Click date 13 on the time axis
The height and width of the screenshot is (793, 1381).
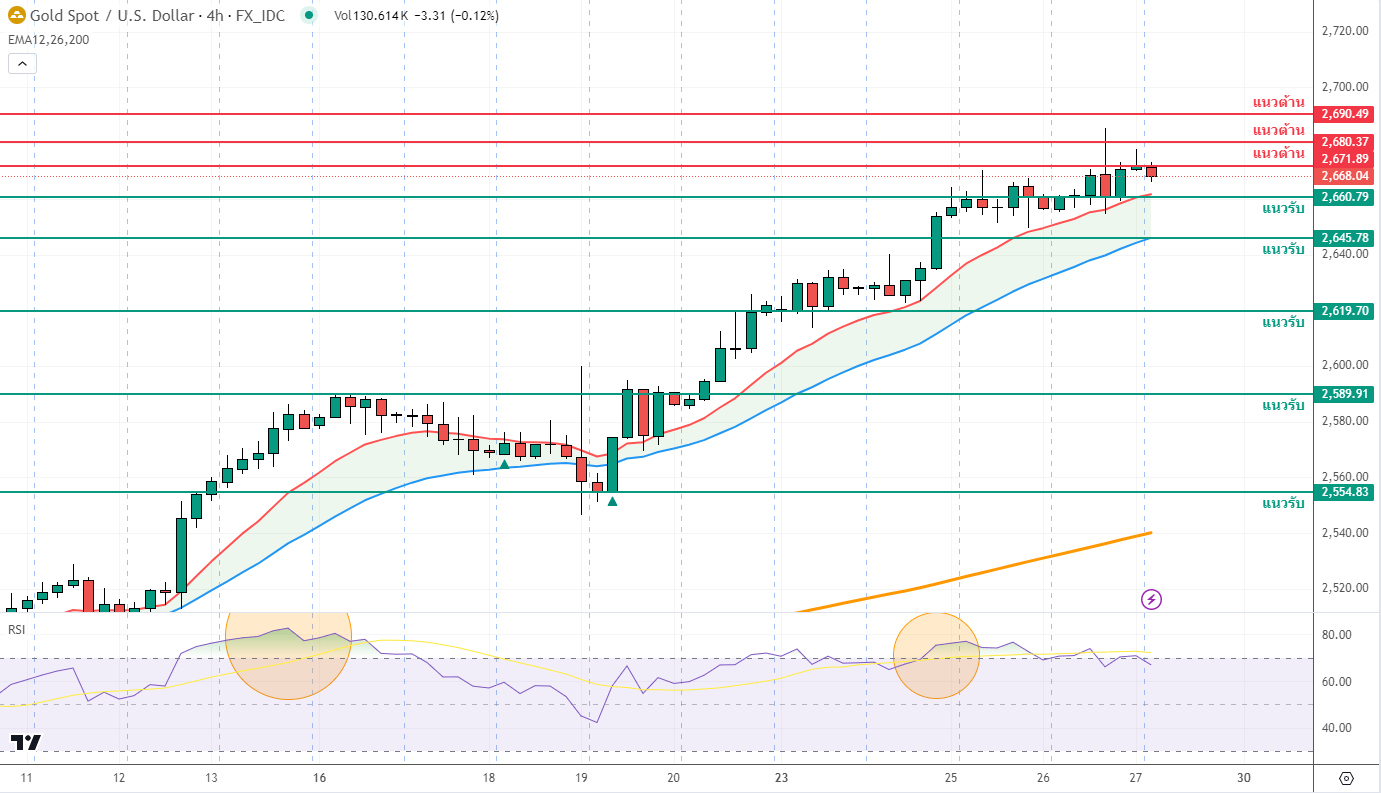[x=212, y=778]
